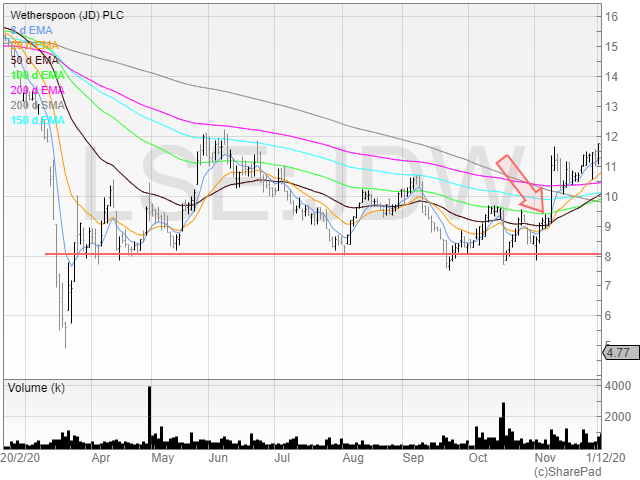Select the 8 d EMA legend label

(31, 31)
